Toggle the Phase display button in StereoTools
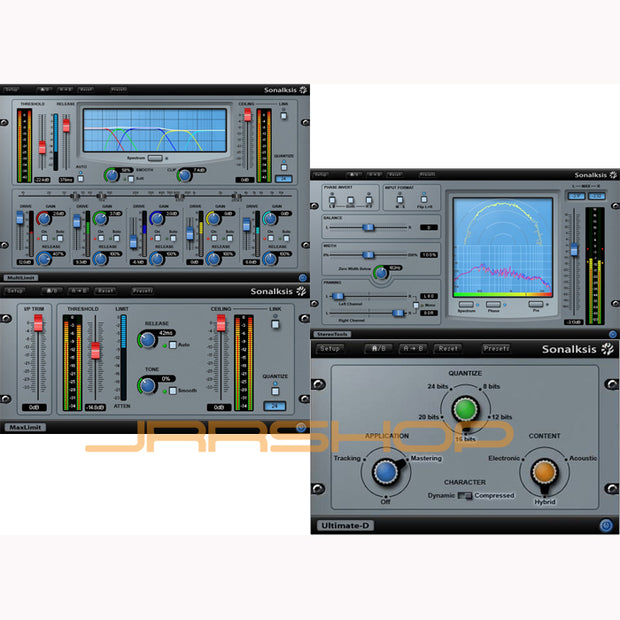This screenshot has width=620, height=620. 493,304
